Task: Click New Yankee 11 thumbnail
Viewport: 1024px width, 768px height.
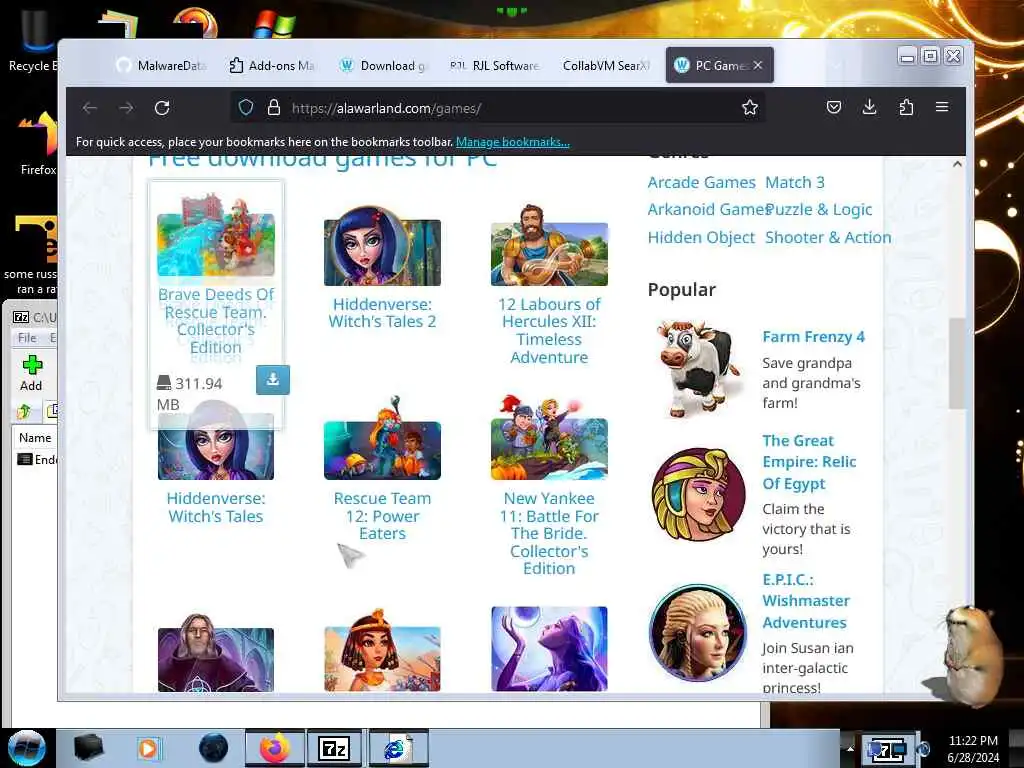Action: [x=549, y=438]
